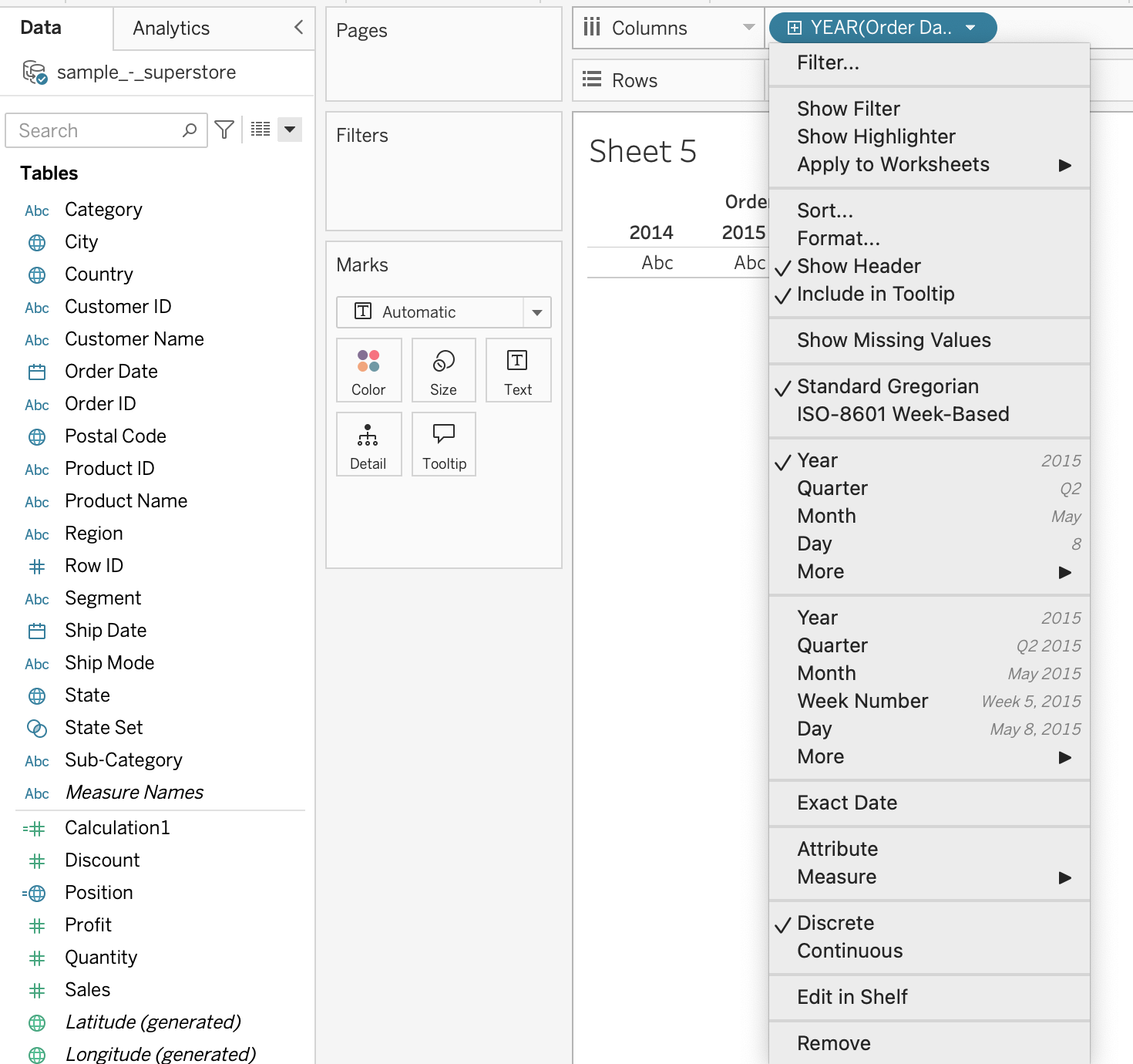This screenshot has height=1064, width=1133.
Task: Uncheck Show Header in the menu
Action: [x=859, y=266]
